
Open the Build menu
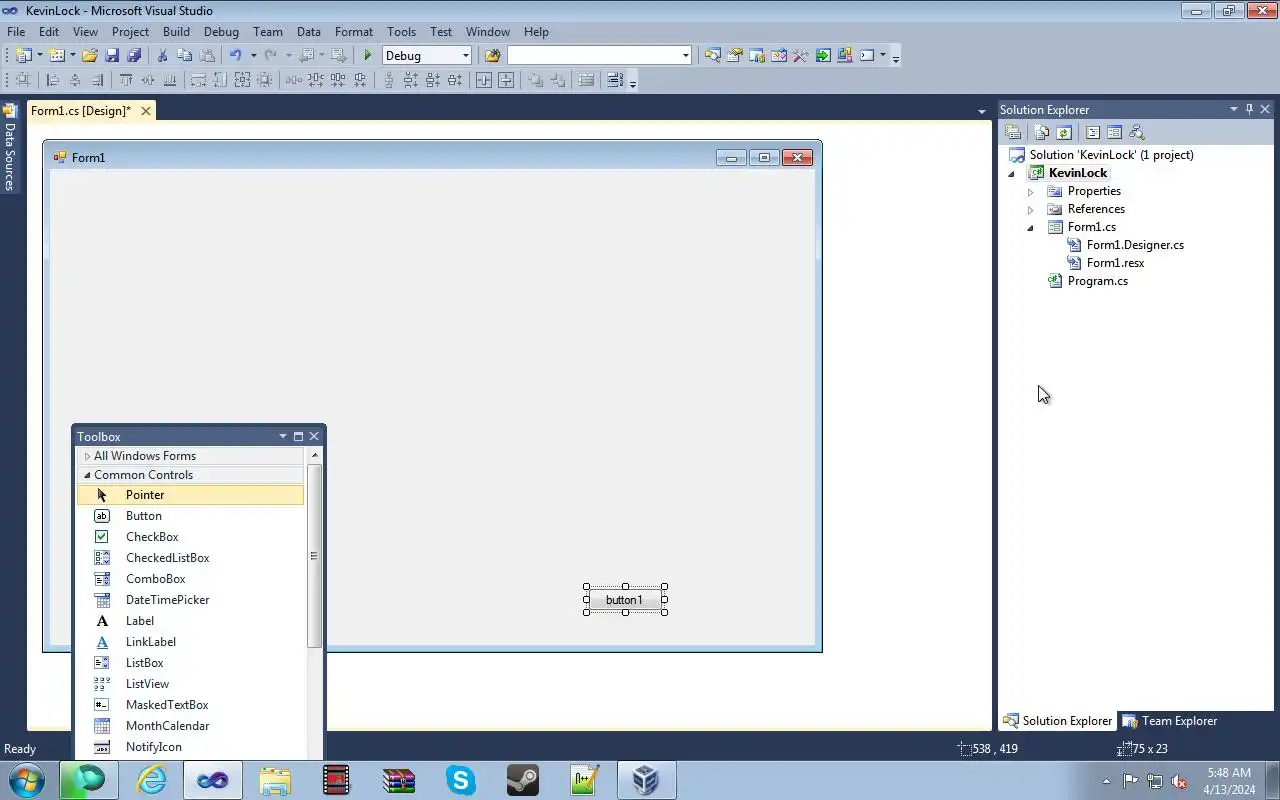176,32
